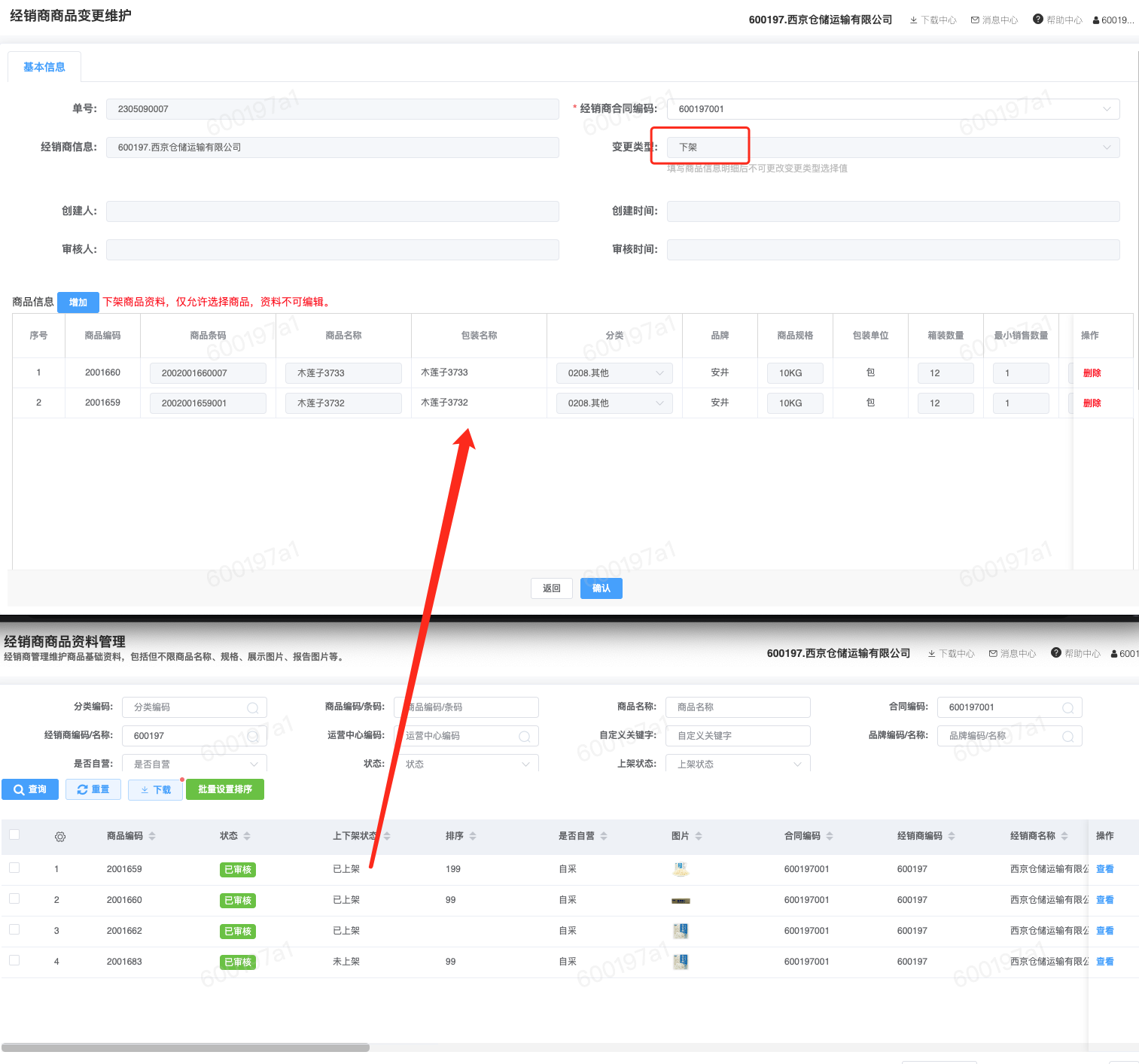Open the 是否自营 filter dropdown

[194, 764]
